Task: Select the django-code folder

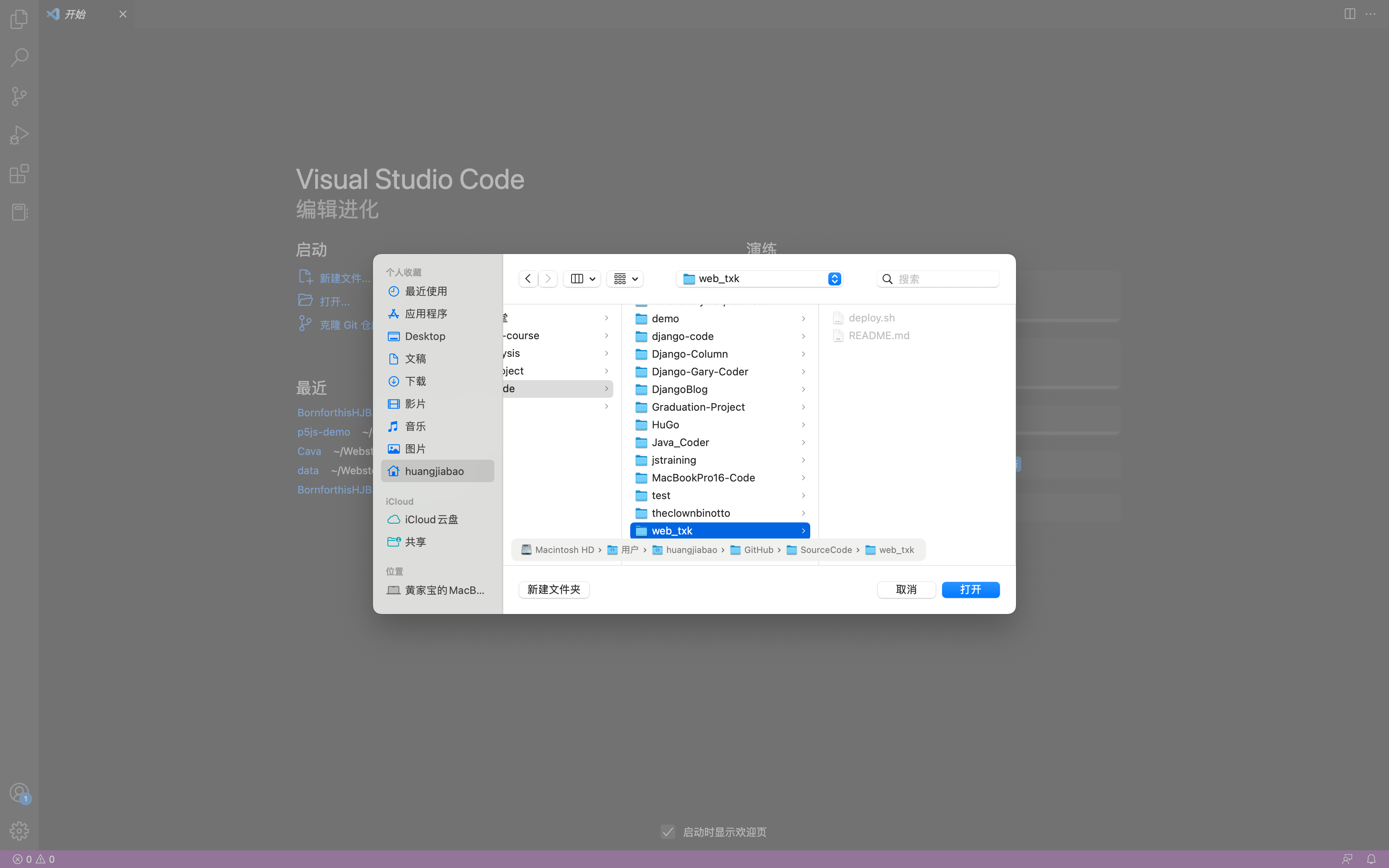Action: (720, 336)
